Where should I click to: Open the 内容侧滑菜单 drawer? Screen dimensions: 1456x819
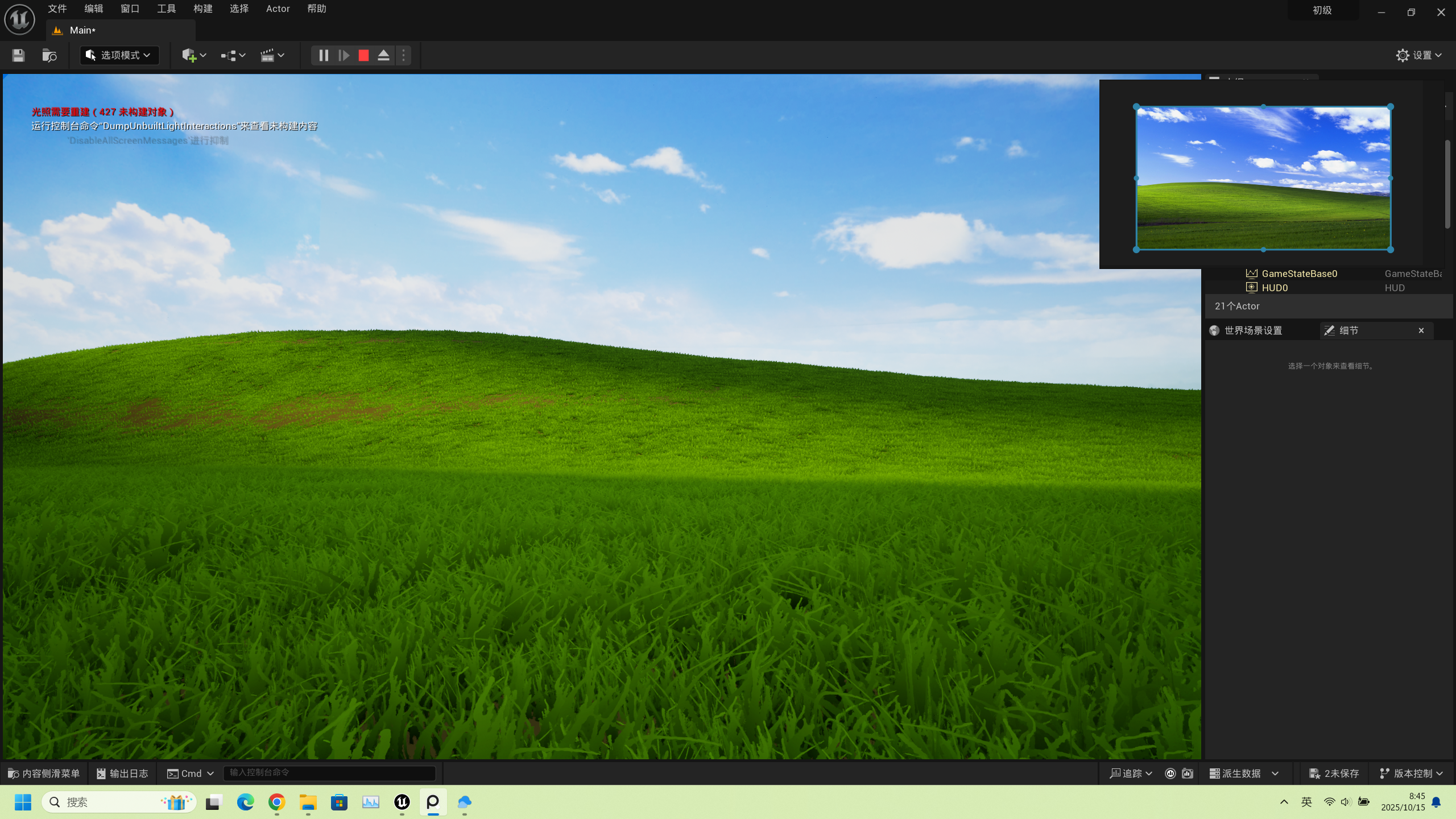coord(44,773)
